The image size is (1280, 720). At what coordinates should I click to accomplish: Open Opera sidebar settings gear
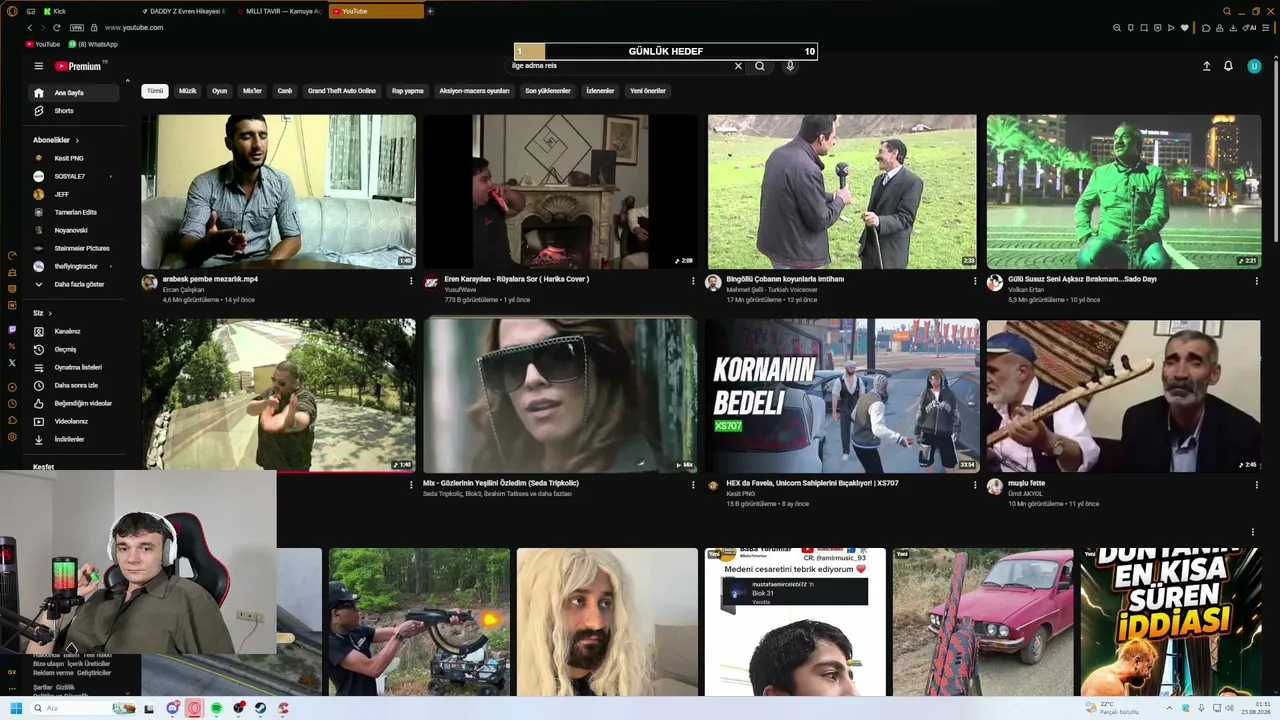(x=12, y=437)
